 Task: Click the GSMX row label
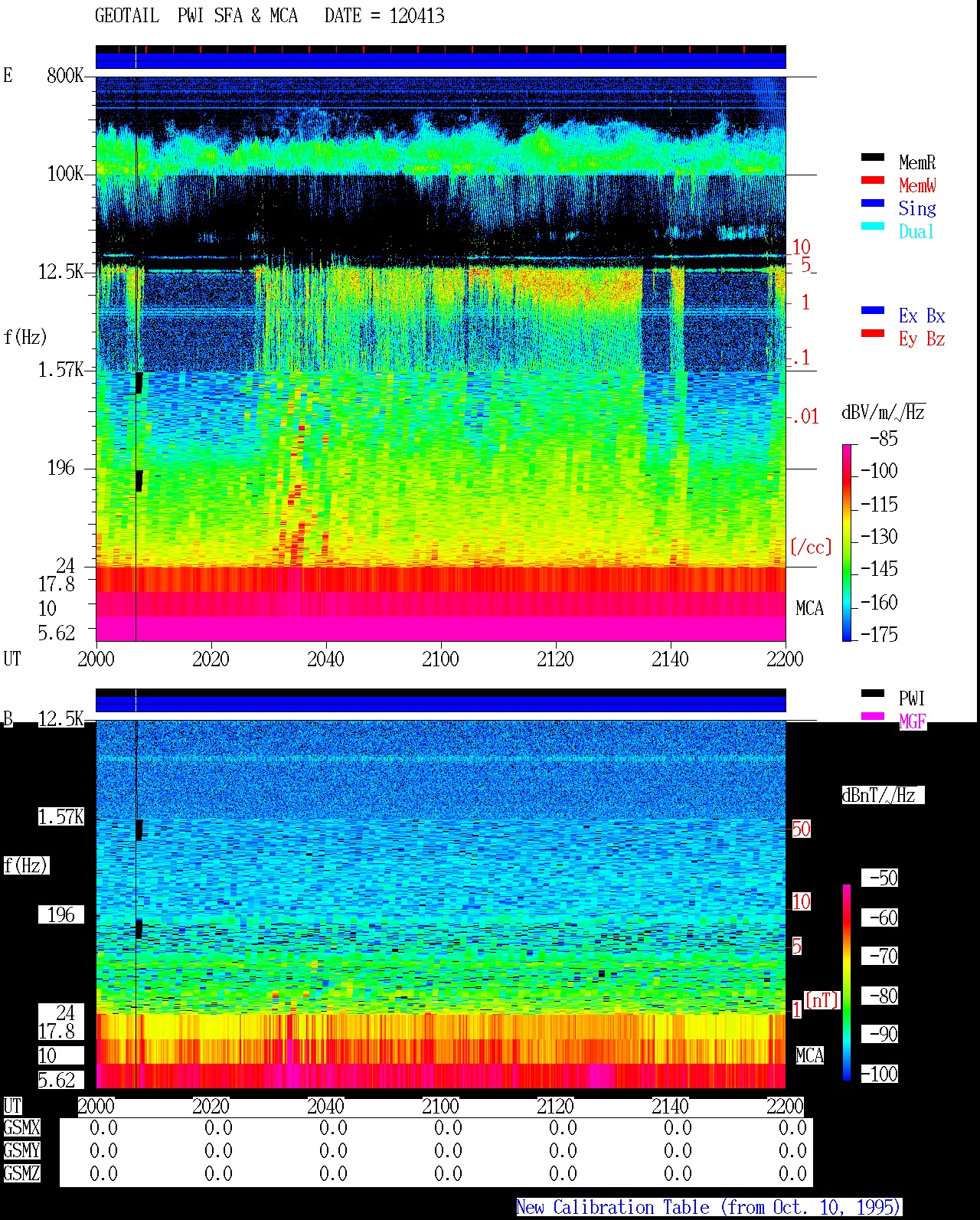pos(21,1127)
